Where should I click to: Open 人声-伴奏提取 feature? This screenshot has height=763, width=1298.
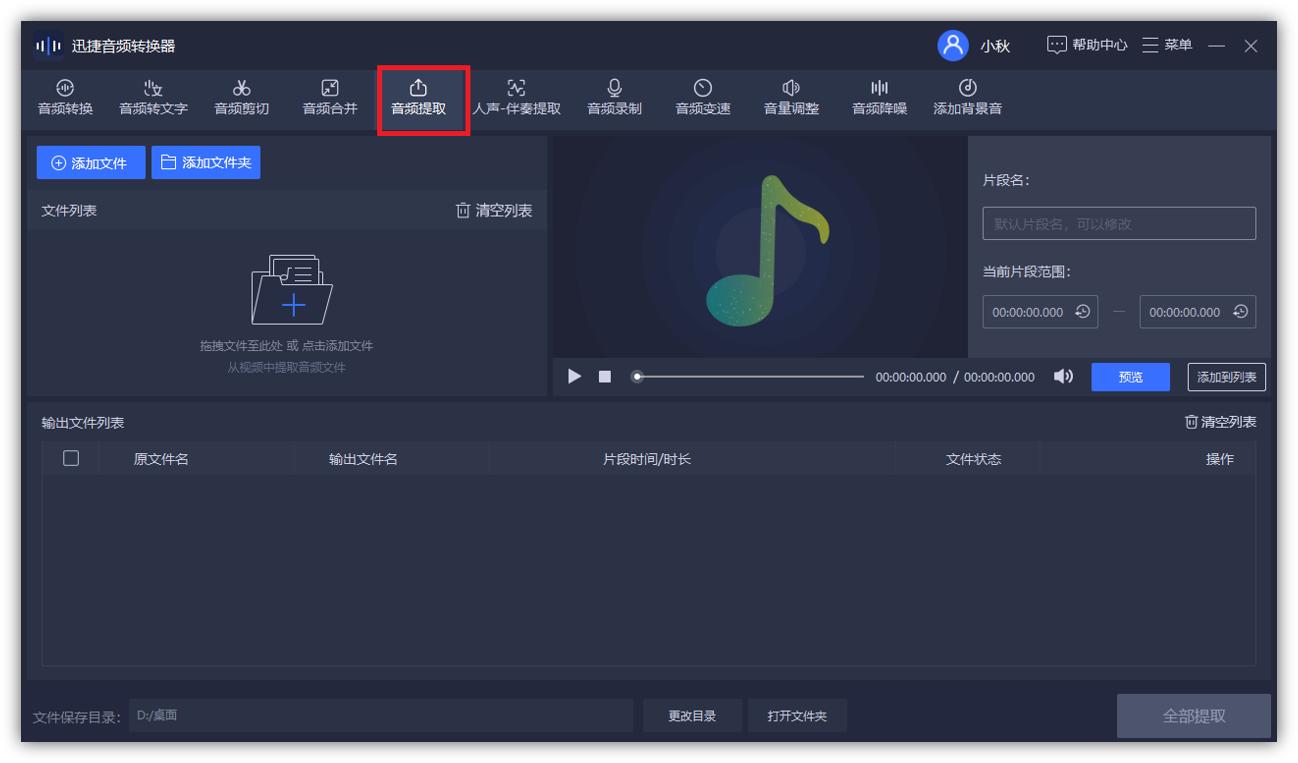516,97
